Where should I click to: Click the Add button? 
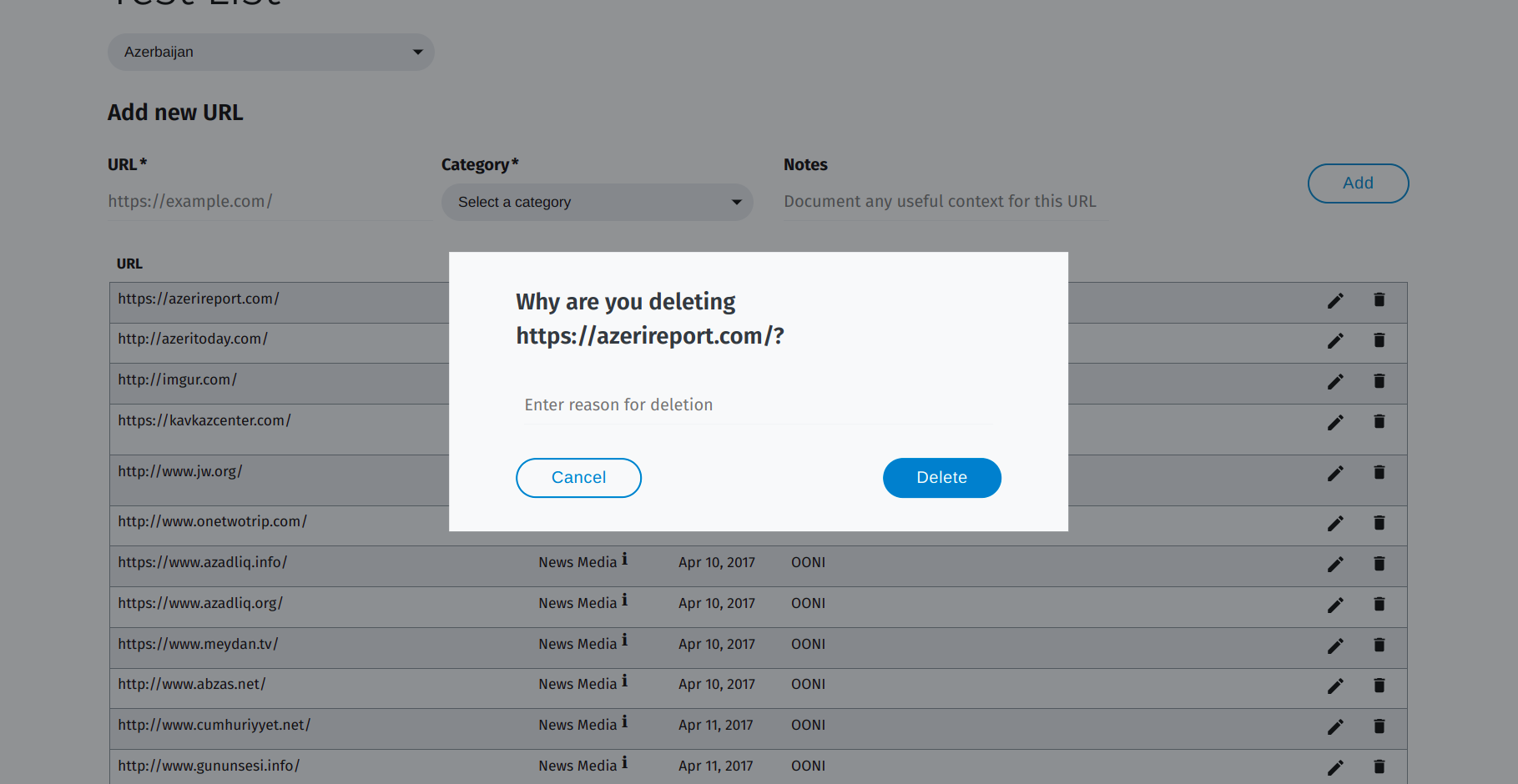point(1358,183)
